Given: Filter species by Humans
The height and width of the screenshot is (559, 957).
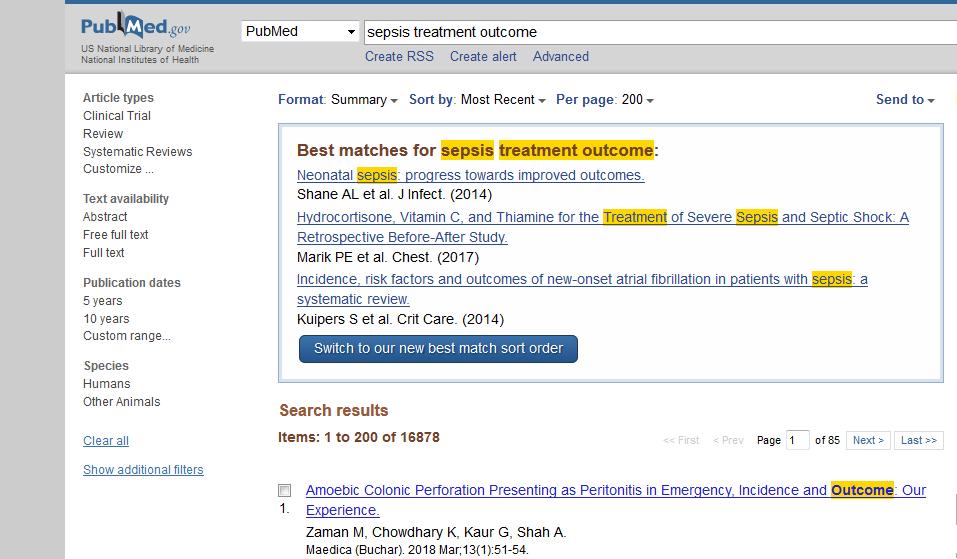Looking at the screenshot, I should point(106,384).
